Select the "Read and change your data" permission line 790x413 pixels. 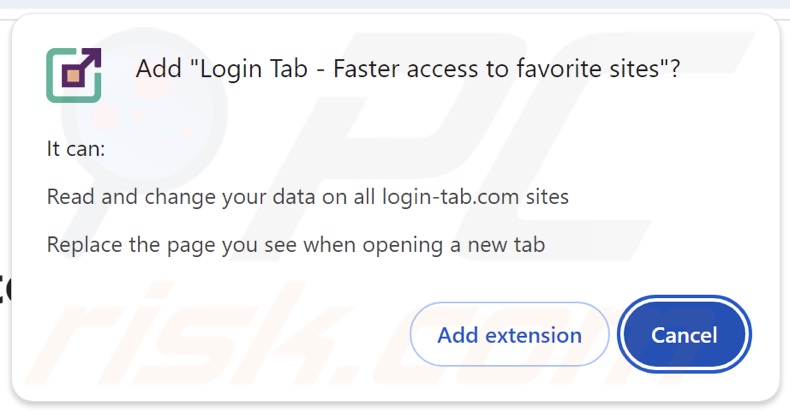tap(307, 197)
